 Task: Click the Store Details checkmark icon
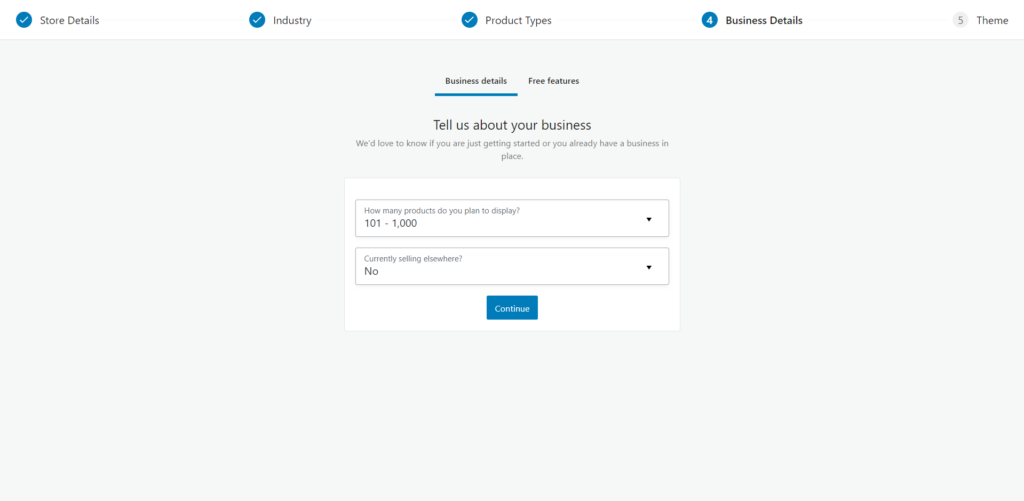(24, 20)
